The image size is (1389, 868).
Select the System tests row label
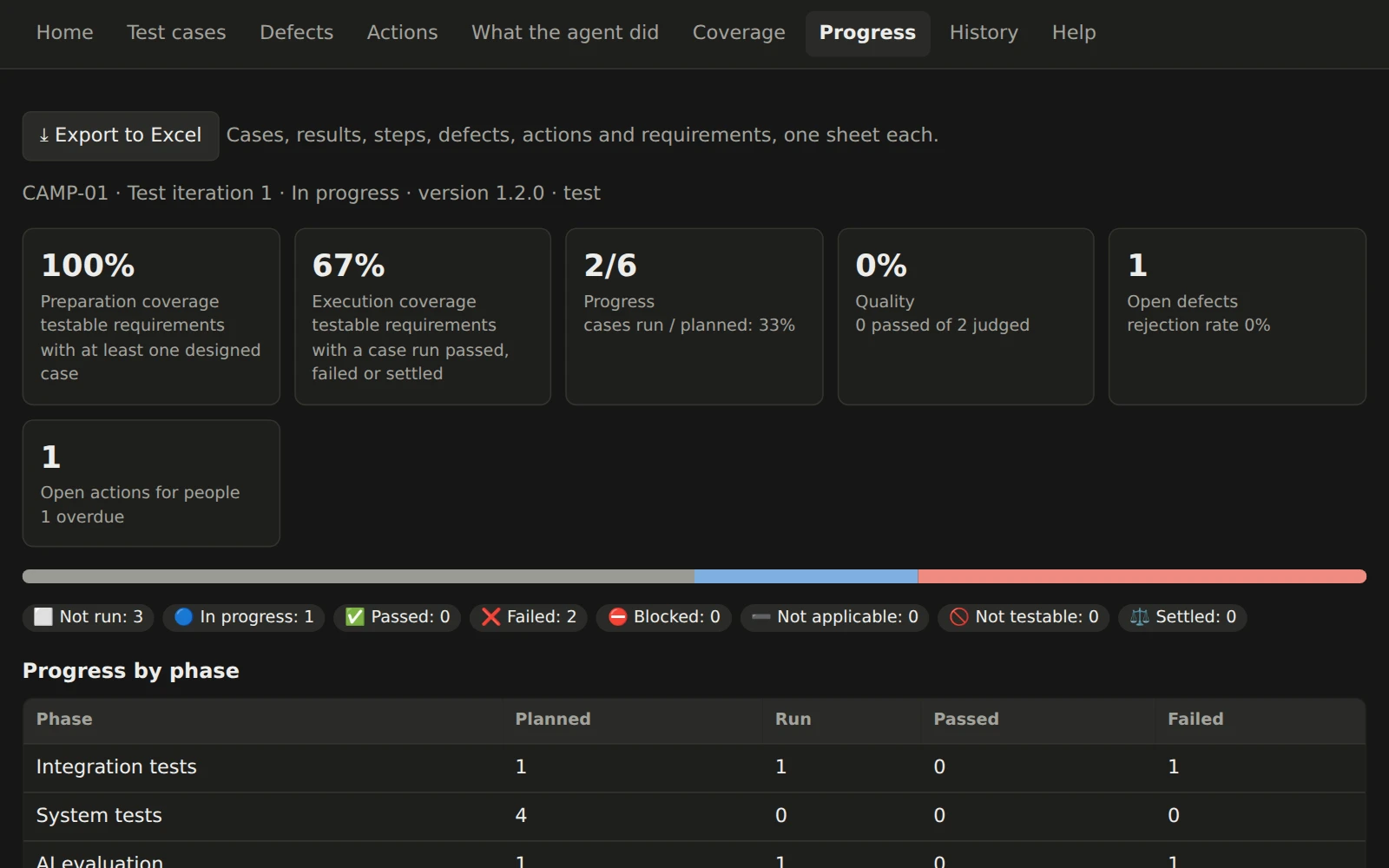coord(99,816)
